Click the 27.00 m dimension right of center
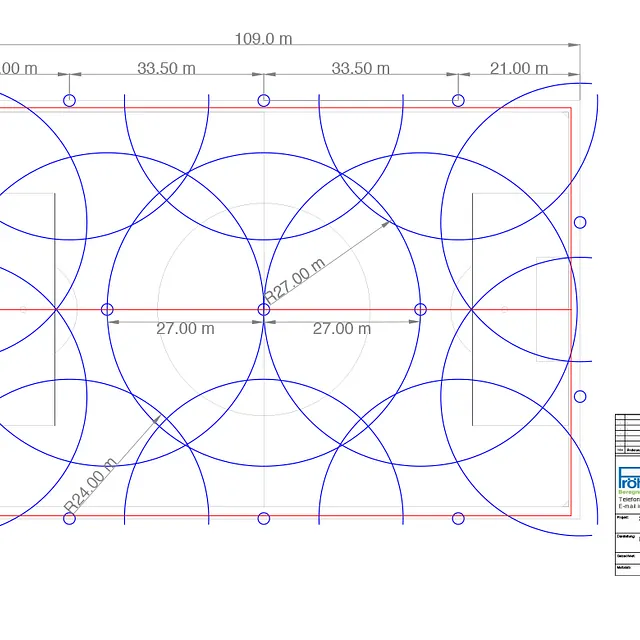The width and height of the screenshot is (640, 640). pyautogui.click(x=342, y=329)
